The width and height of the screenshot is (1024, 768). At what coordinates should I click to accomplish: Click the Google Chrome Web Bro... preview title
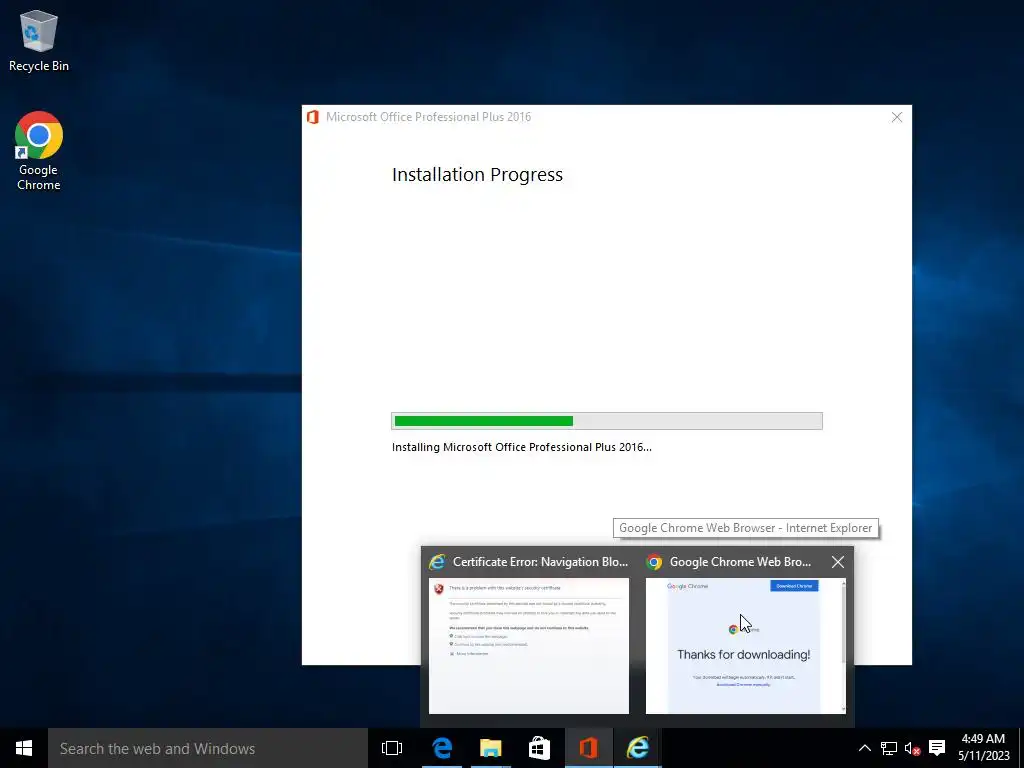coord(740,562)
